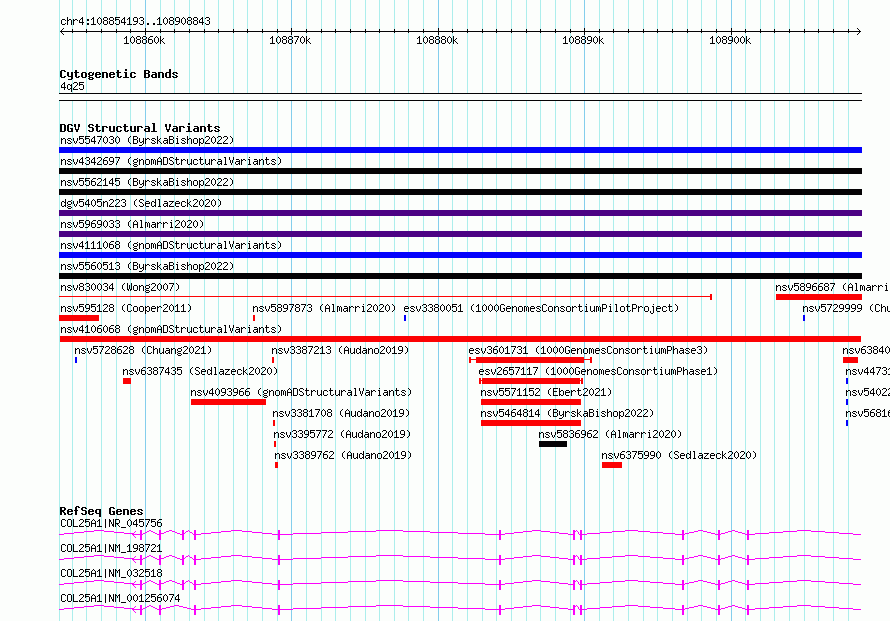The image size is (890, 621).
Task: Click the 108890k ruler tick label
Action: click(x=583, y=41)
